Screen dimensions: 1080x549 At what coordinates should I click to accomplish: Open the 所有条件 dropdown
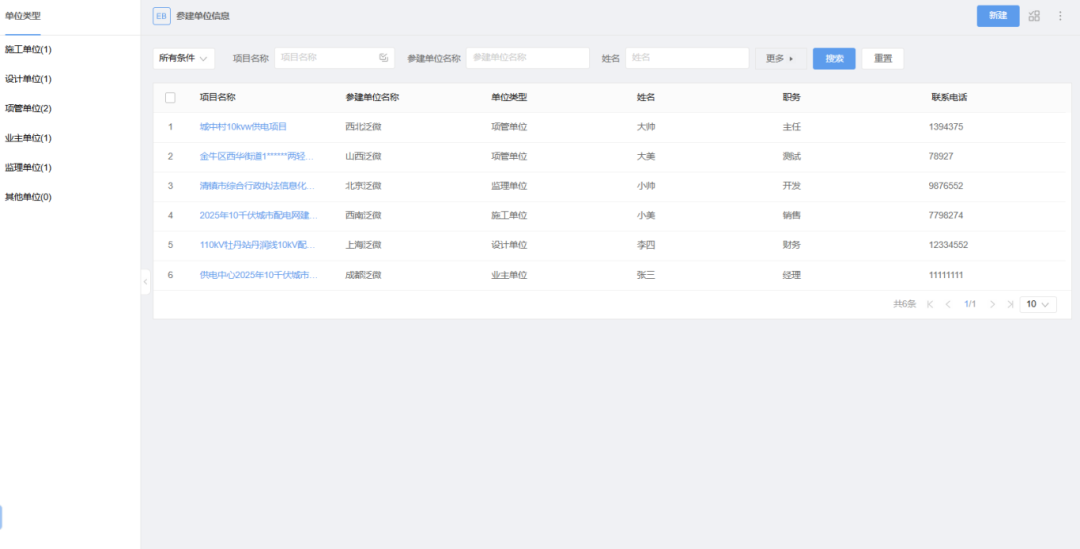[183, 59]
